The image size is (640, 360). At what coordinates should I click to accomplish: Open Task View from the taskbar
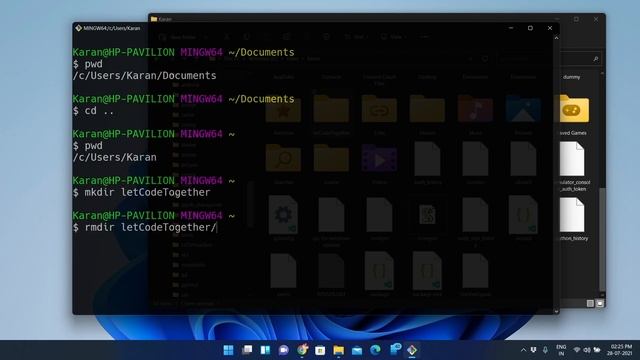(x=247, y=350)
